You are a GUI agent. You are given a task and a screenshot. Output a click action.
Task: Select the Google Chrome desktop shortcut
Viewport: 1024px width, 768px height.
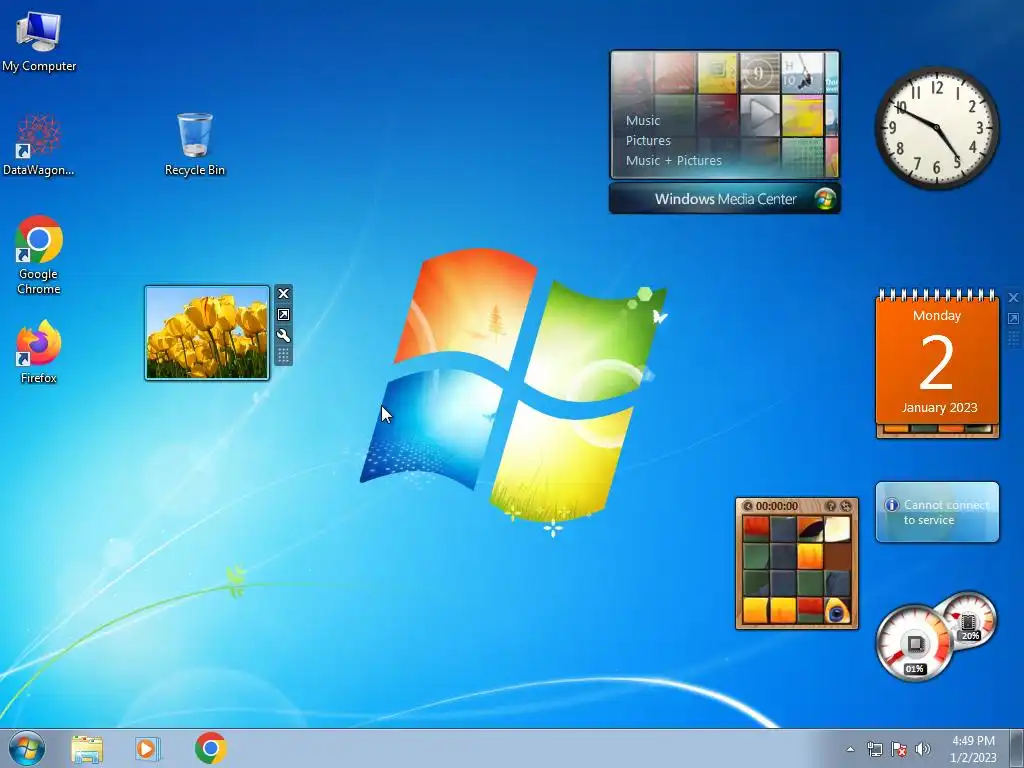click(x=39, y=255)
